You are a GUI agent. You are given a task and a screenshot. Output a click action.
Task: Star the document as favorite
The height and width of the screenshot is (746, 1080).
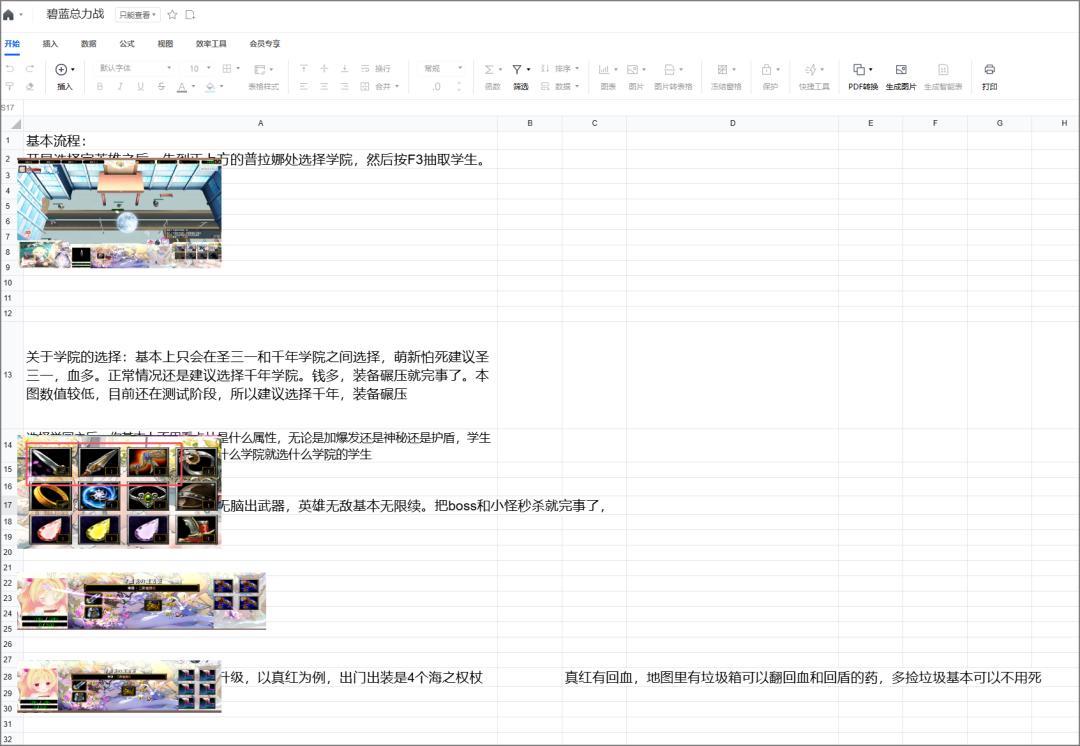click(x=172, y=15)
